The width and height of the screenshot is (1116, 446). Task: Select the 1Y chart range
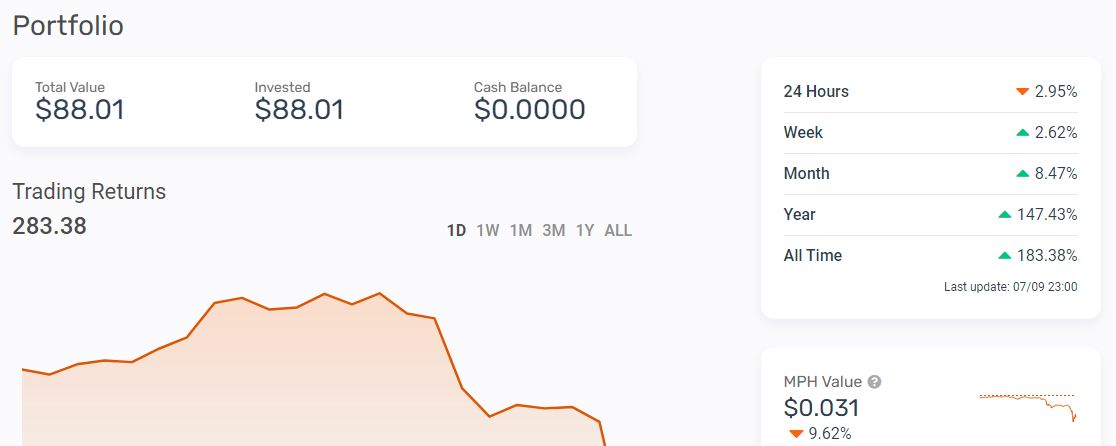pos(585,230)
